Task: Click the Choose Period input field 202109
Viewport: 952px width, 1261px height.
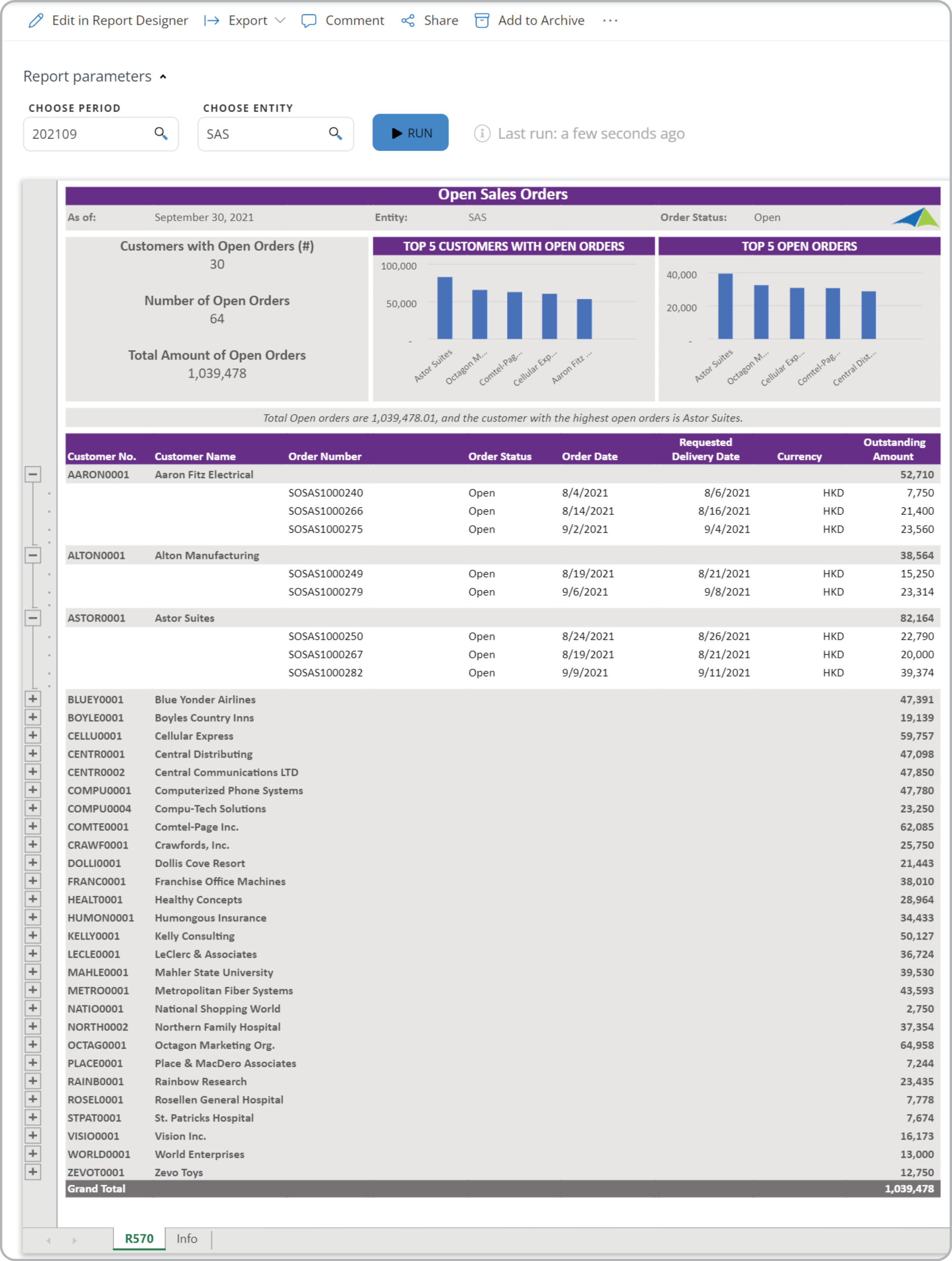Action: [x=101, y=134]
